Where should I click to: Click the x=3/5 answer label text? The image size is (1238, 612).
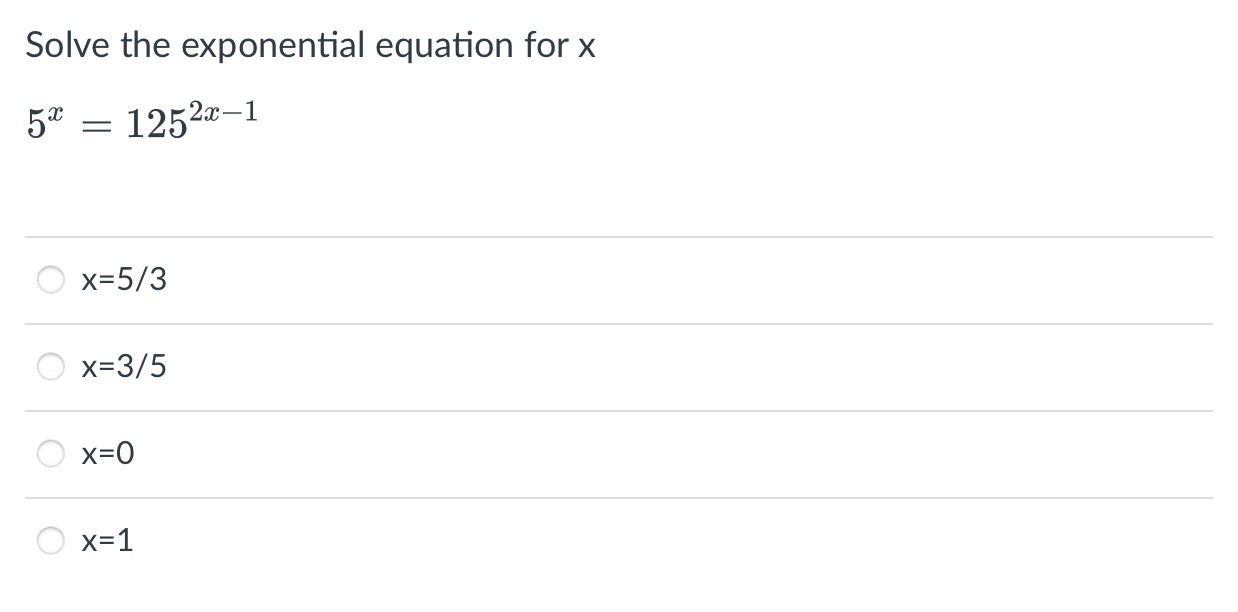(x=124, y=368)
